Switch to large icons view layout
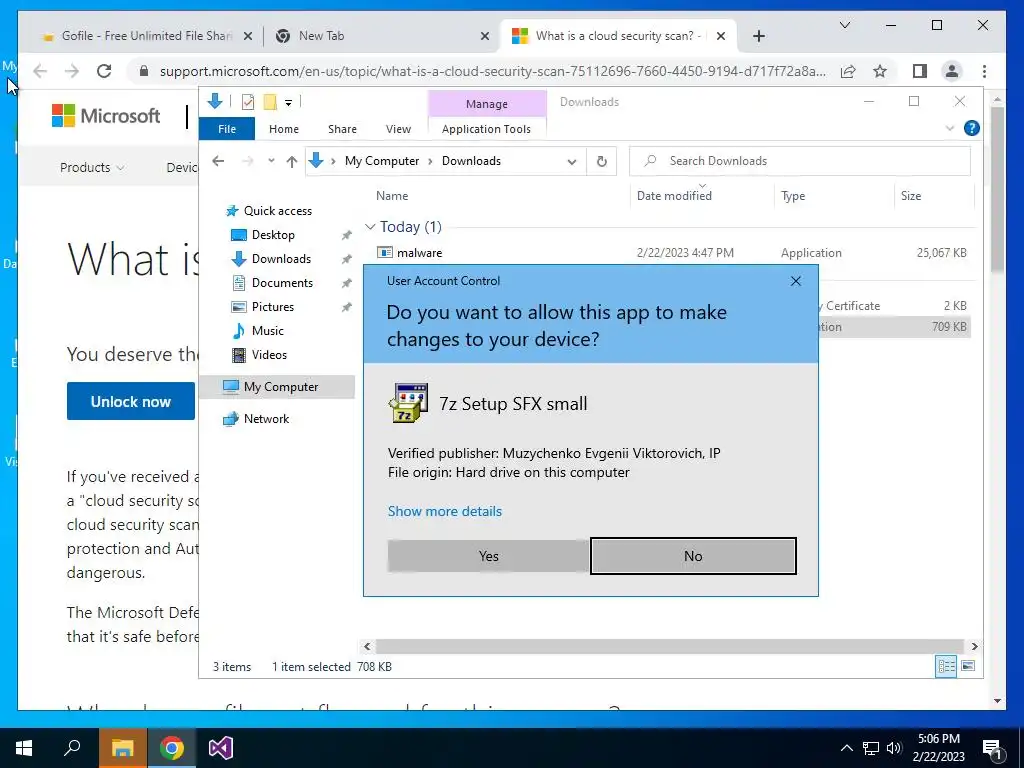Viewport: 1024px width, 768px height. (968, 666)
